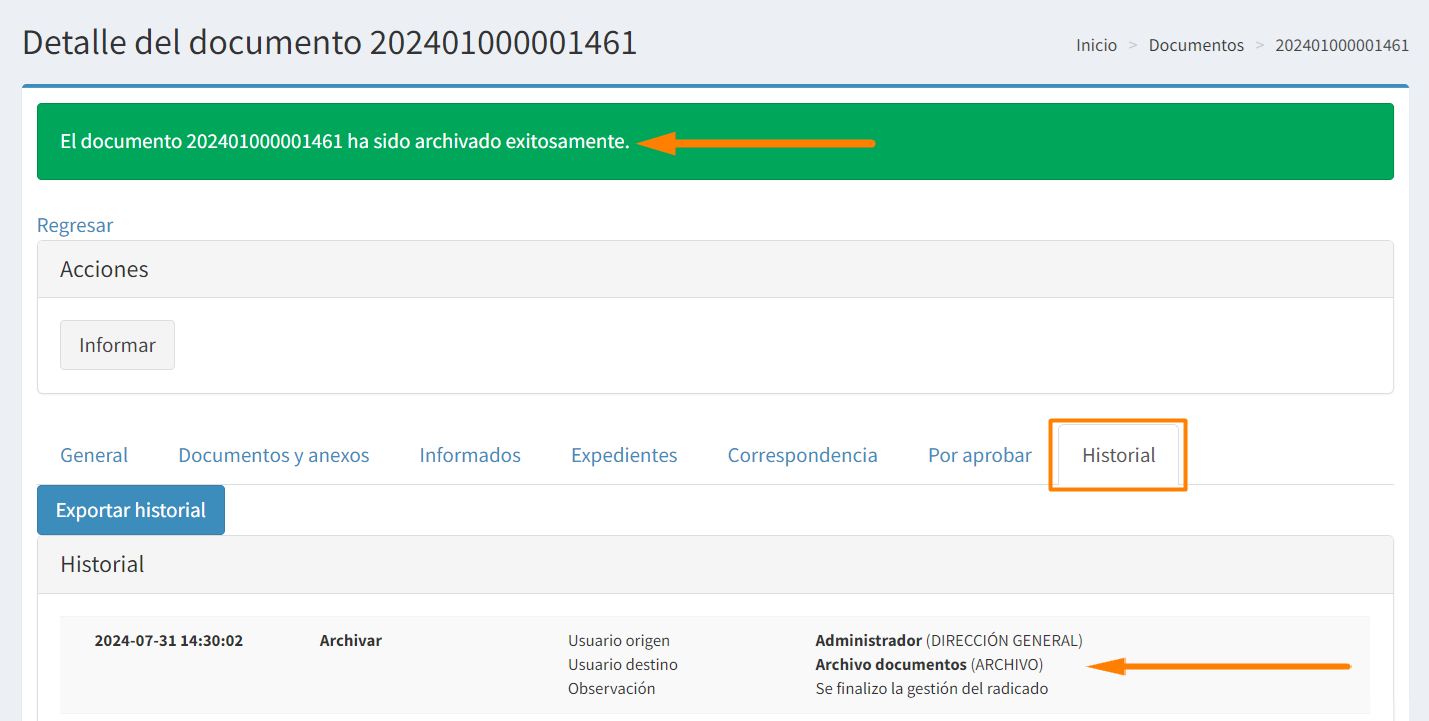The width and height of the screenshot is (1429, 721).
Task: Select the timestamp 2024-07-31 14:30:02
Action: tap(169, 641)
